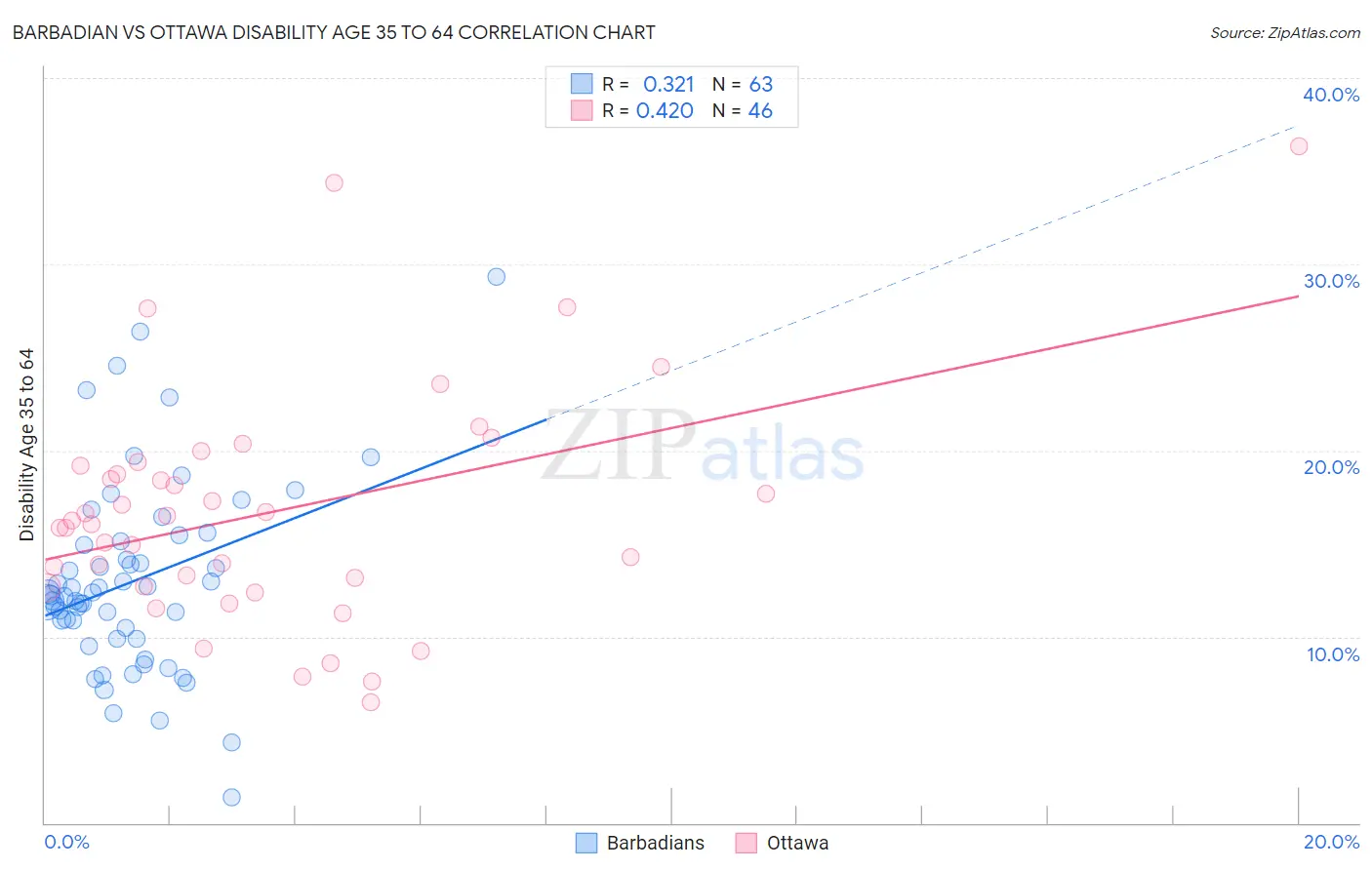The image size is (1372, 870).
Task: Open the Source: ZipAtlas.com link
Action: pos(1285,32)
